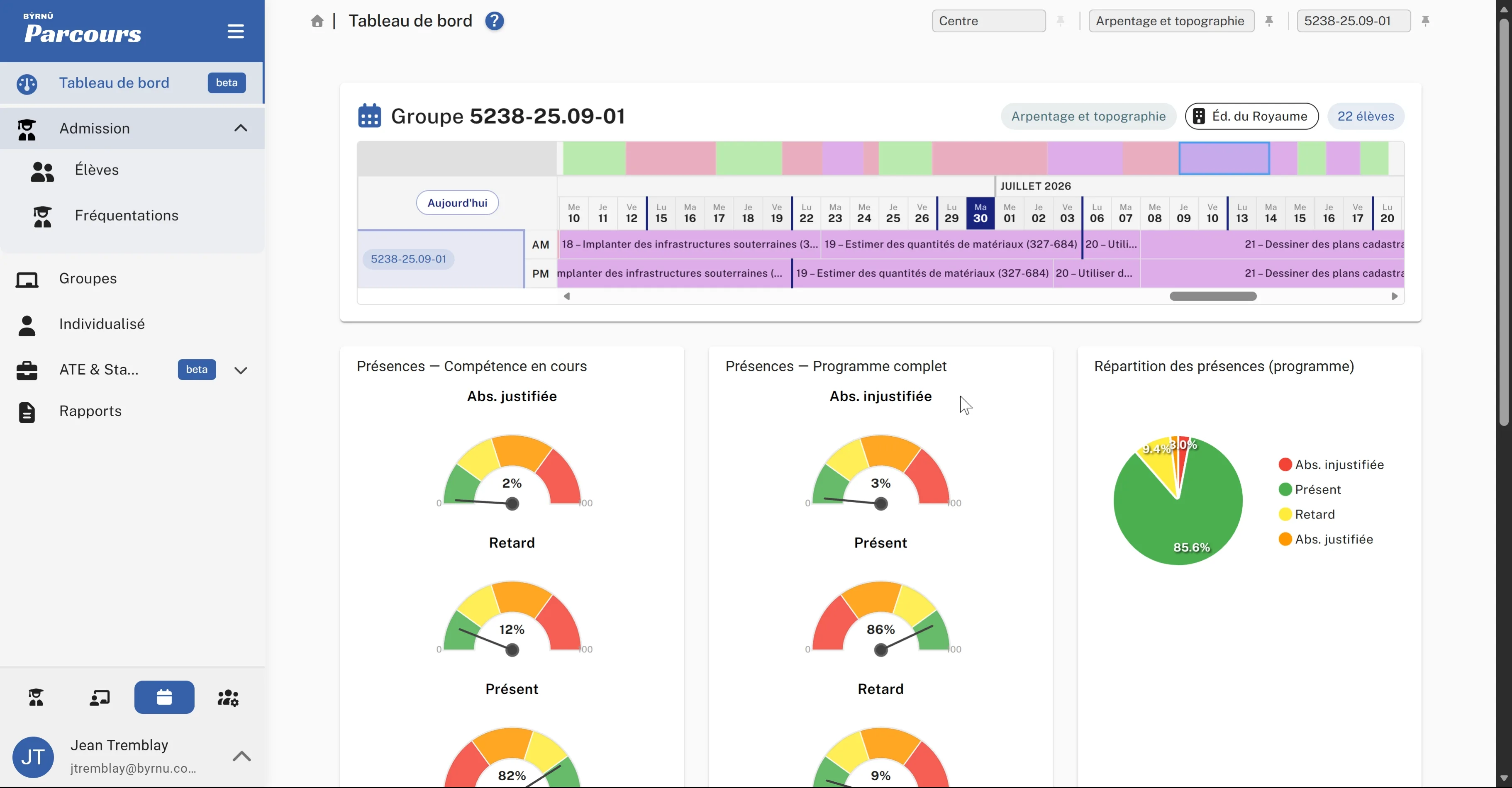
Task: Select the highlighted calendar icon at the bottom of the sidebar
Action: (164, 697)
